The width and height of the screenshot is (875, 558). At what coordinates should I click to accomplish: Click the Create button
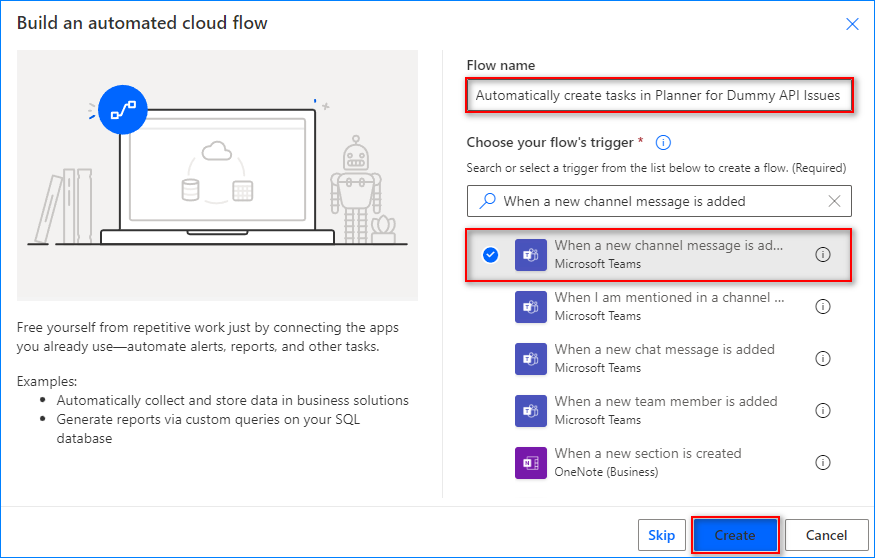pos(735,535)
